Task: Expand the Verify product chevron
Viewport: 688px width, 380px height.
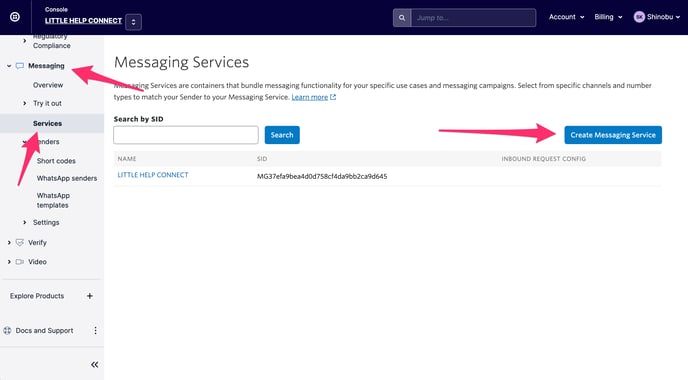Action: (9, 243)
